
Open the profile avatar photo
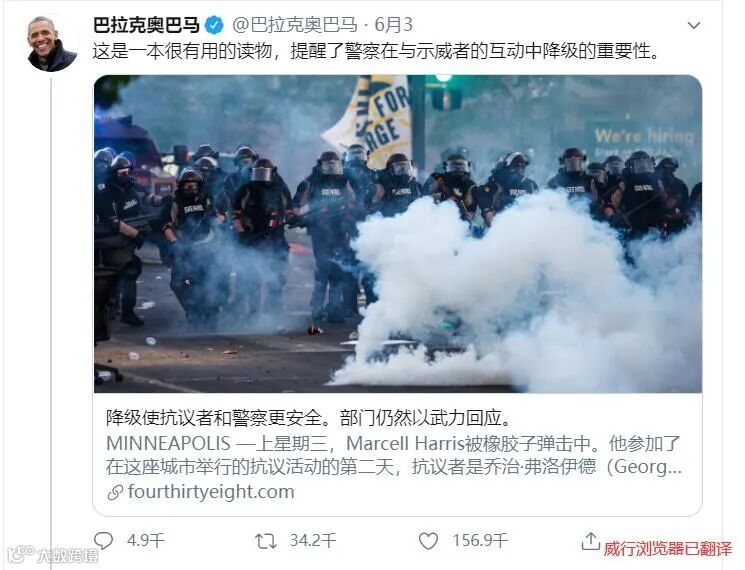[x=51, y=44]
